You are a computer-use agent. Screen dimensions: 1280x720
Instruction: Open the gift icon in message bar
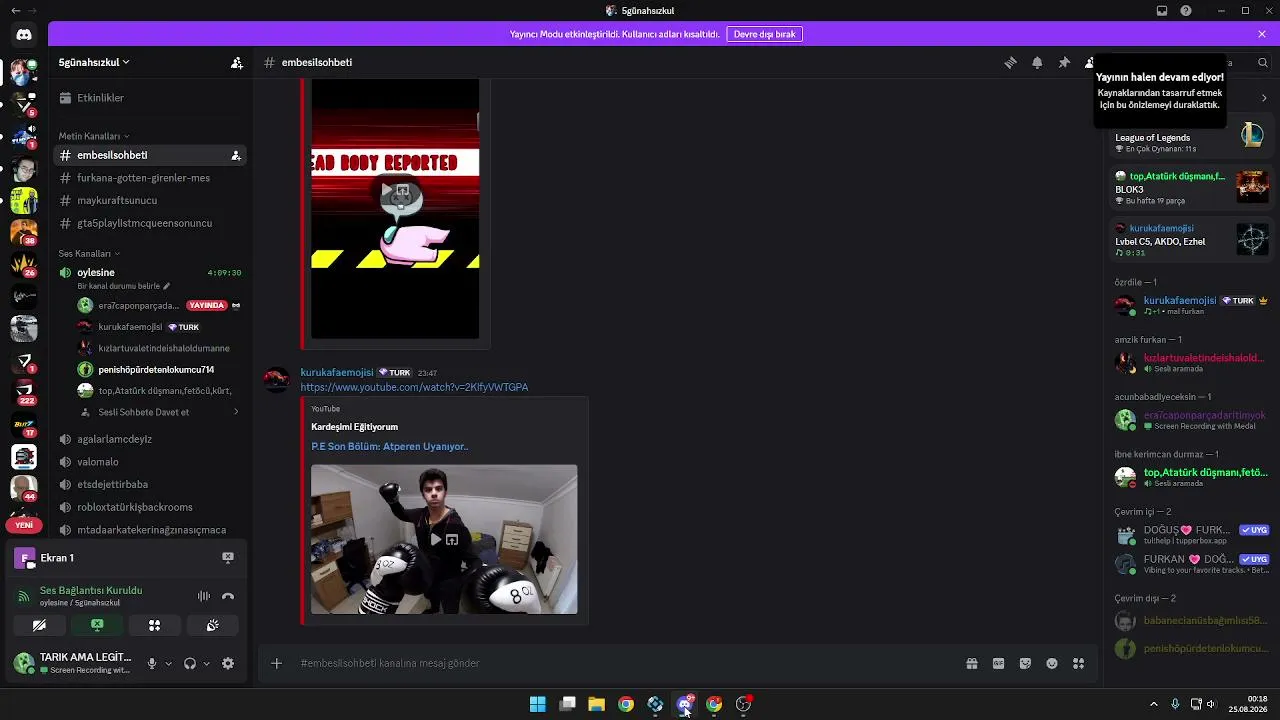point(971,663)
